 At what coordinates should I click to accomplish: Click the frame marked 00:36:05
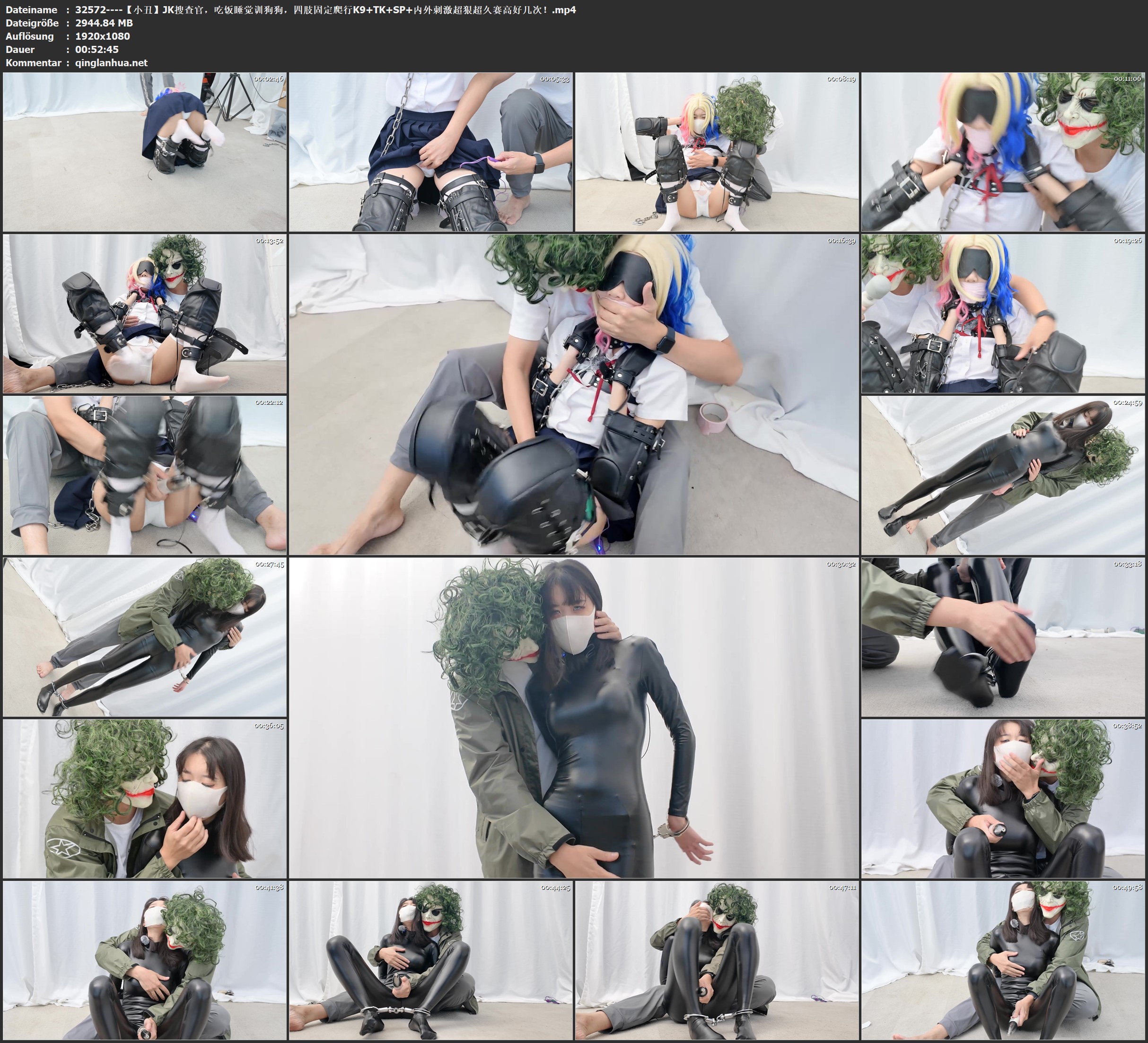[145, 799]
